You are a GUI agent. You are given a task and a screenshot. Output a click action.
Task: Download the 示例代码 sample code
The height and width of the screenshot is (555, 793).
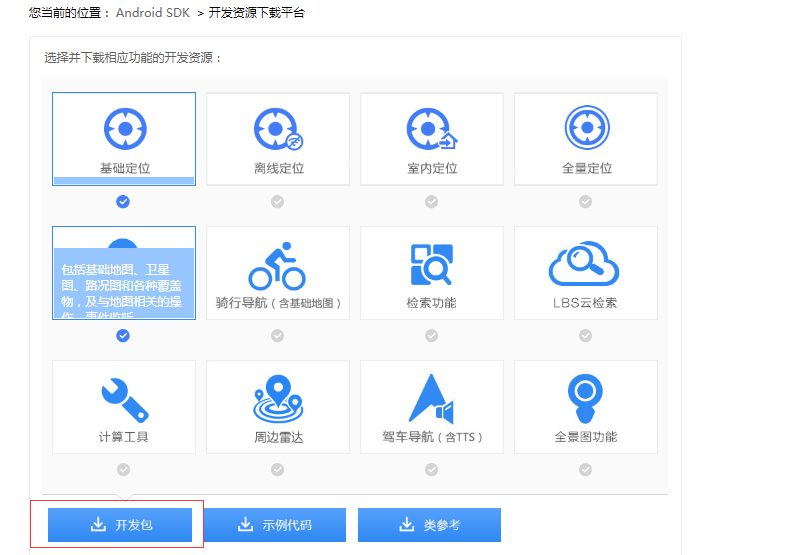(275, 525)
